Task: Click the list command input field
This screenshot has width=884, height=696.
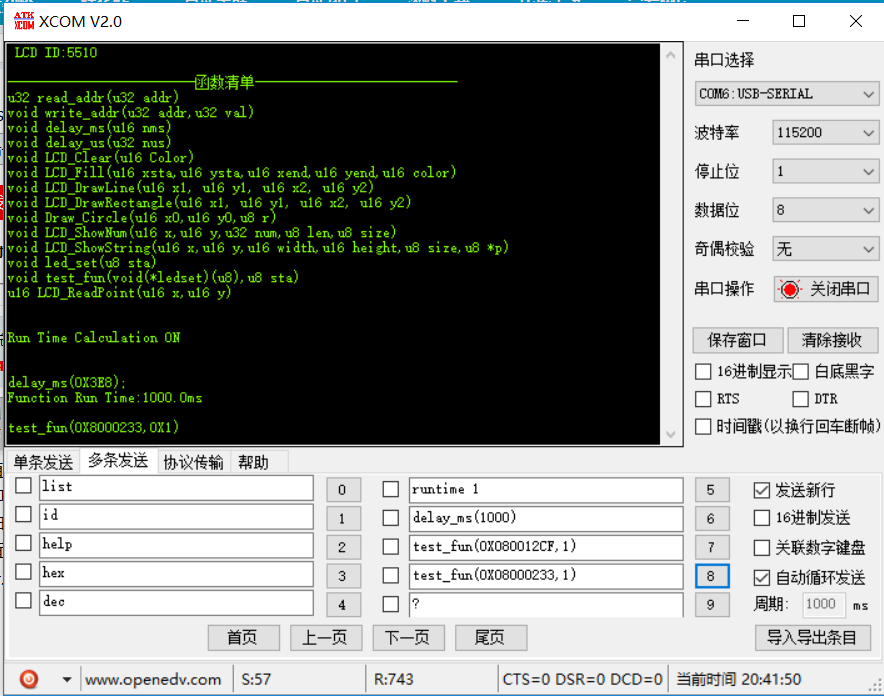Action: pyautogui.click(x=176, y=487)
